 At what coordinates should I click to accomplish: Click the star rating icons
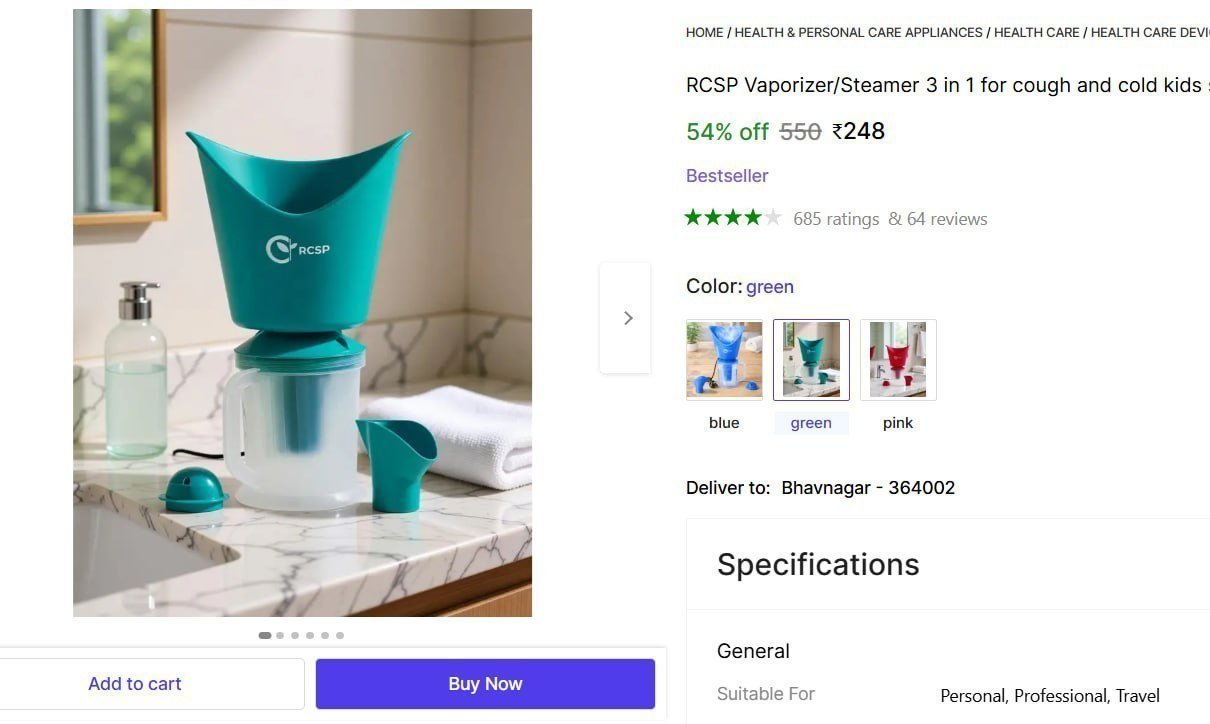733,218
